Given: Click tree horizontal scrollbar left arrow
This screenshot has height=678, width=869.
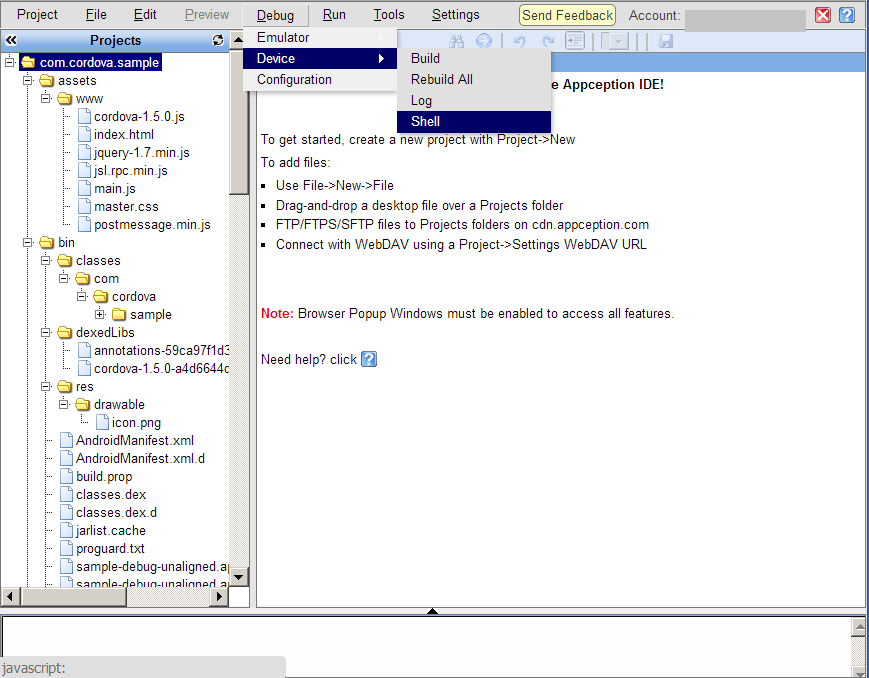Looking at the screenshot, I should click(10, 597).
